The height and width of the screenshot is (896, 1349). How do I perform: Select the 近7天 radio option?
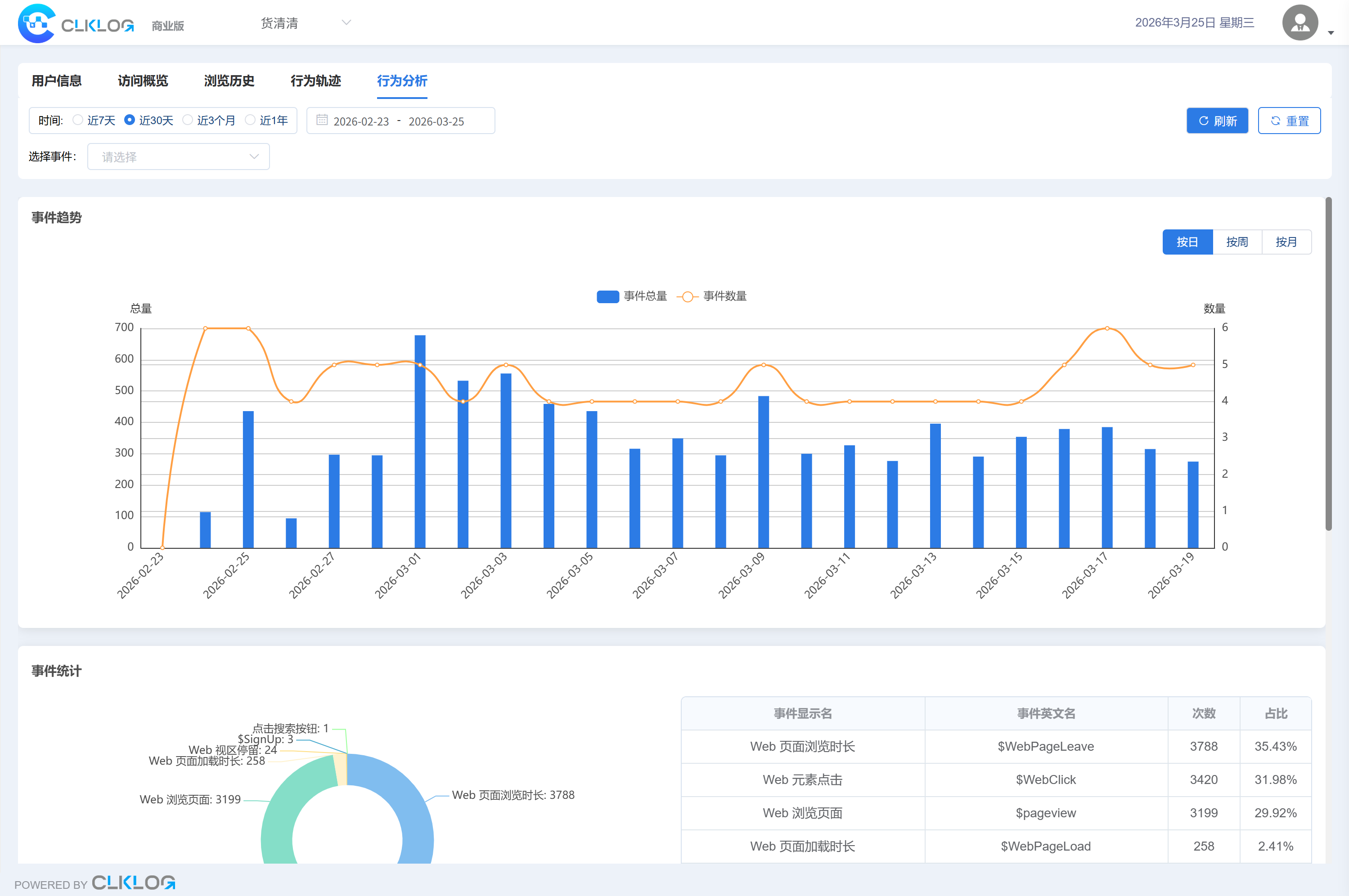pyautogui.click(x=78, y=120)
